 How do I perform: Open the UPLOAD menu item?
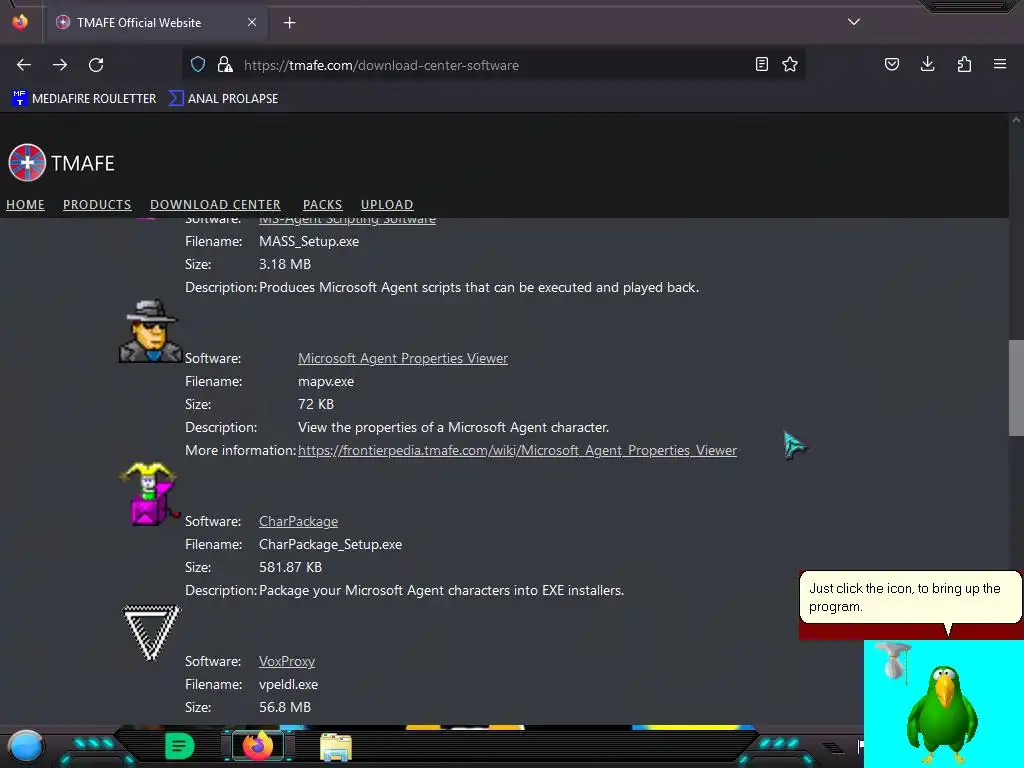387,204
